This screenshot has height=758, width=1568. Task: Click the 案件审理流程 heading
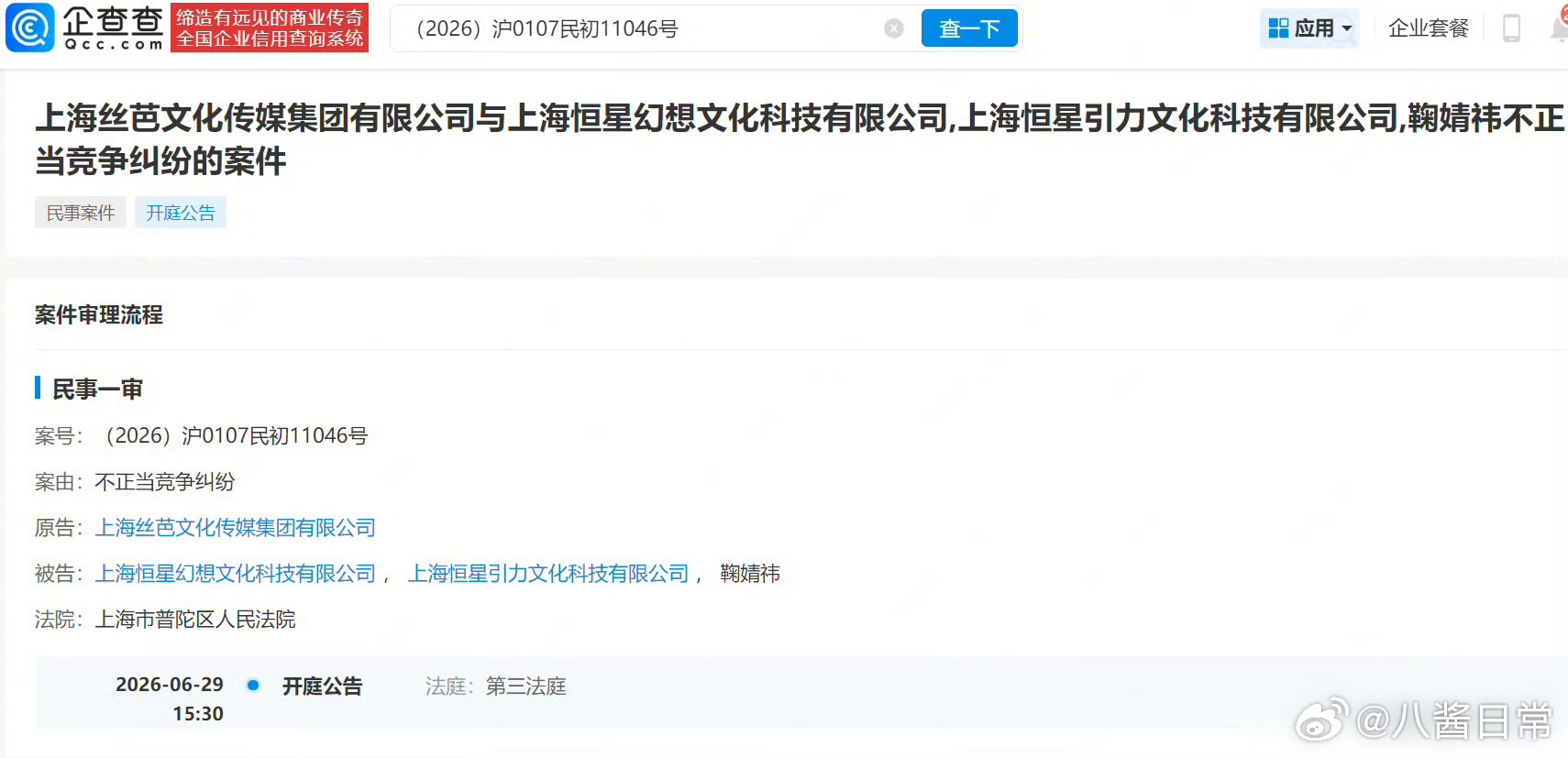tap(99, 315)
